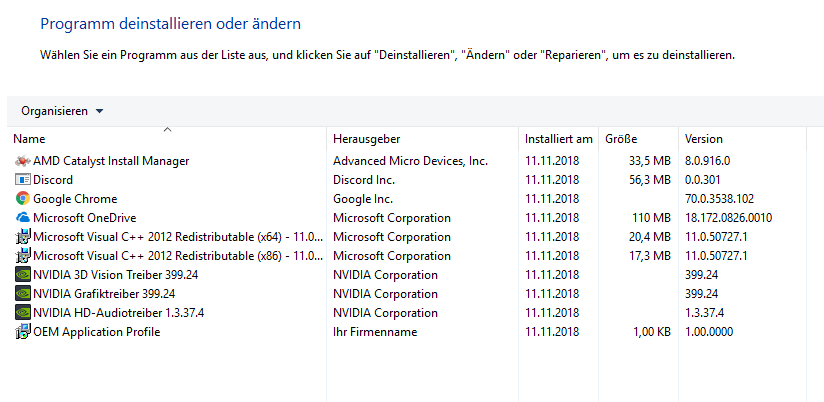Click publisher Google Inc.
824x402 pixels.
pos(363,199)
